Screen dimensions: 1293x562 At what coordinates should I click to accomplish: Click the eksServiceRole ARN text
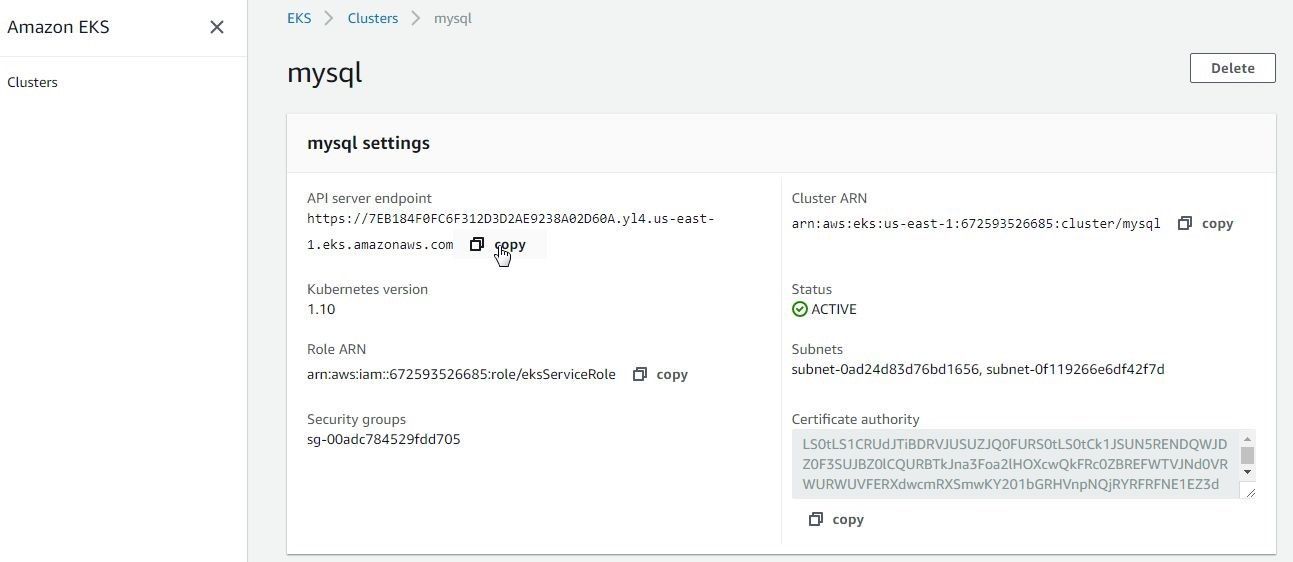tap(461, 374)
